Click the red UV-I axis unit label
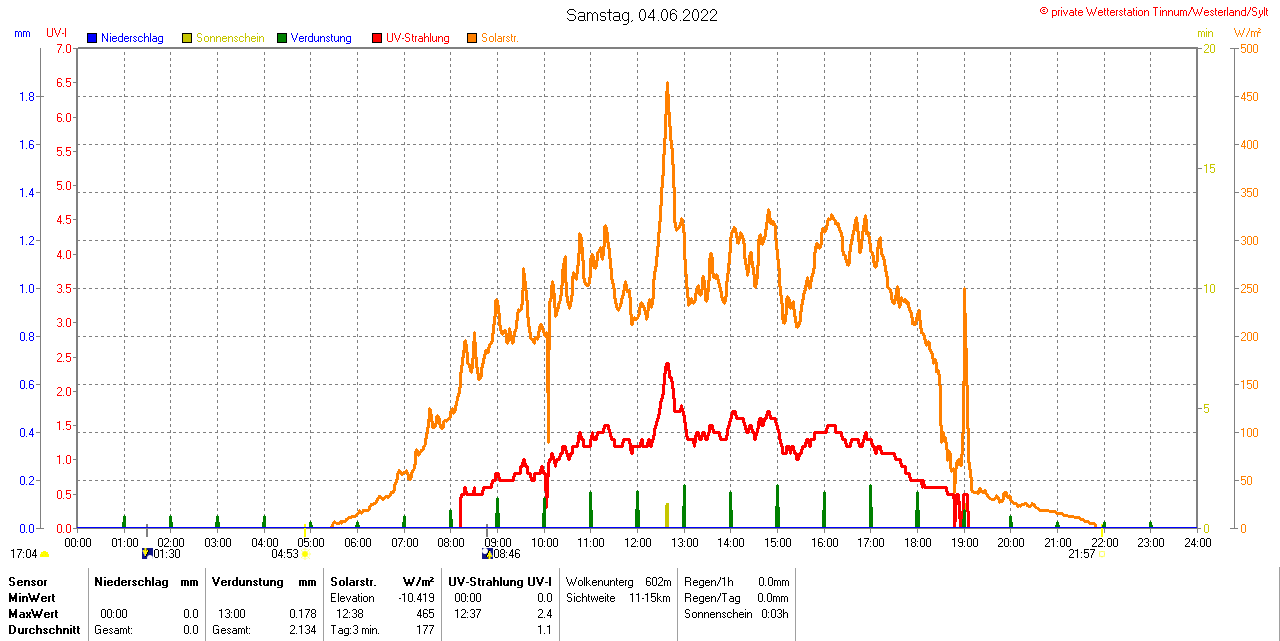 pos(57,33)
